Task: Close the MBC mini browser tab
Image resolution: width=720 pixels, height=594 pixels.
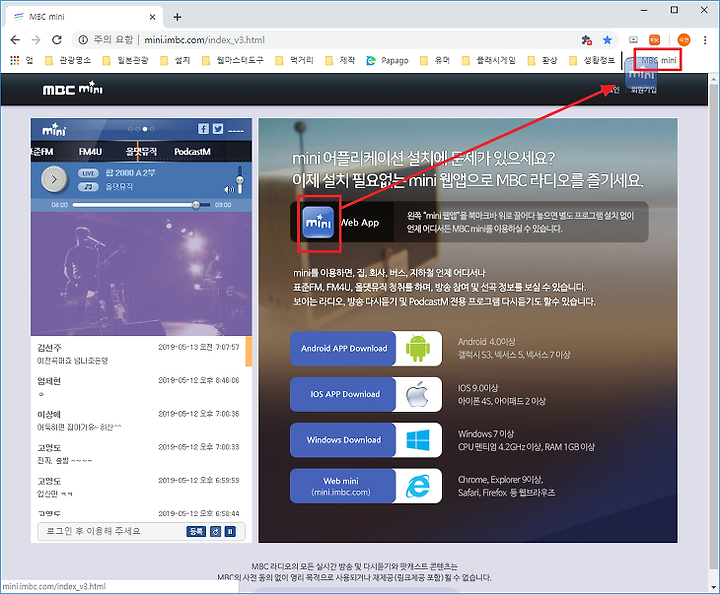Action: pos(152,17)
